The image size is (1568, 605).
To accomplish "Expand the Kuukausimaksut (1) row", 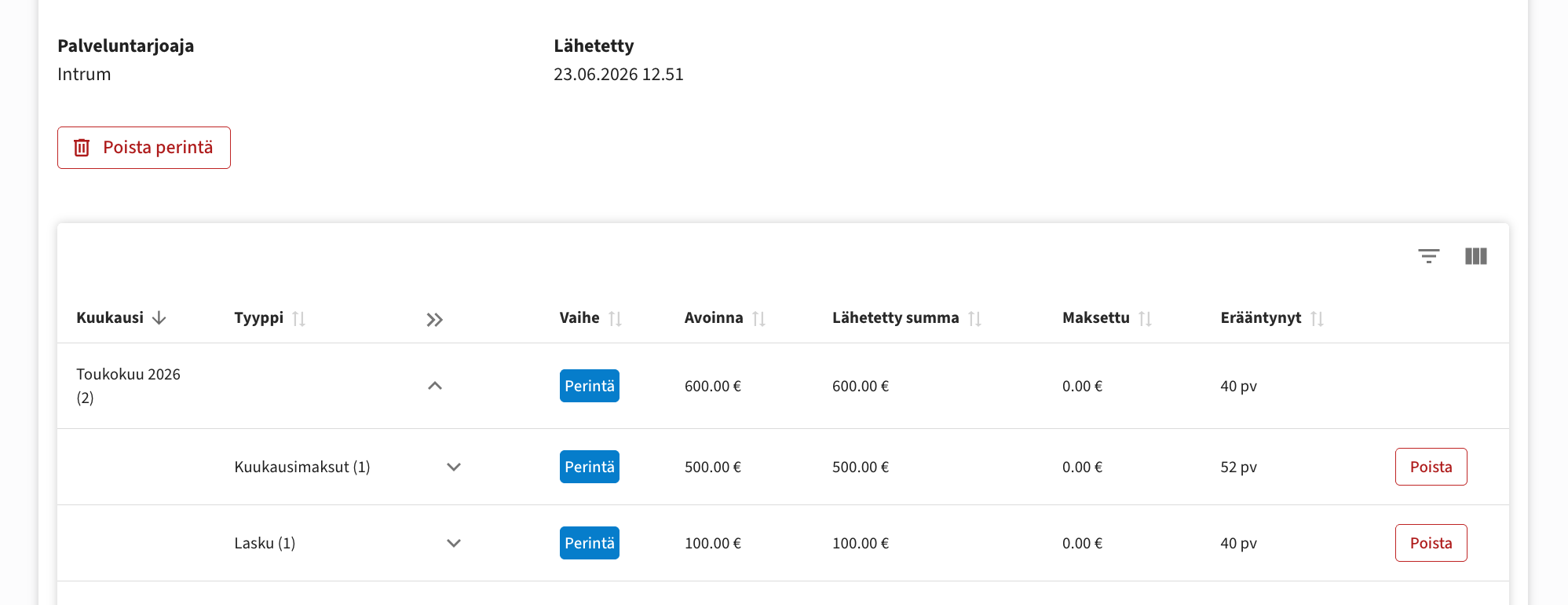I will click(454, 467).
